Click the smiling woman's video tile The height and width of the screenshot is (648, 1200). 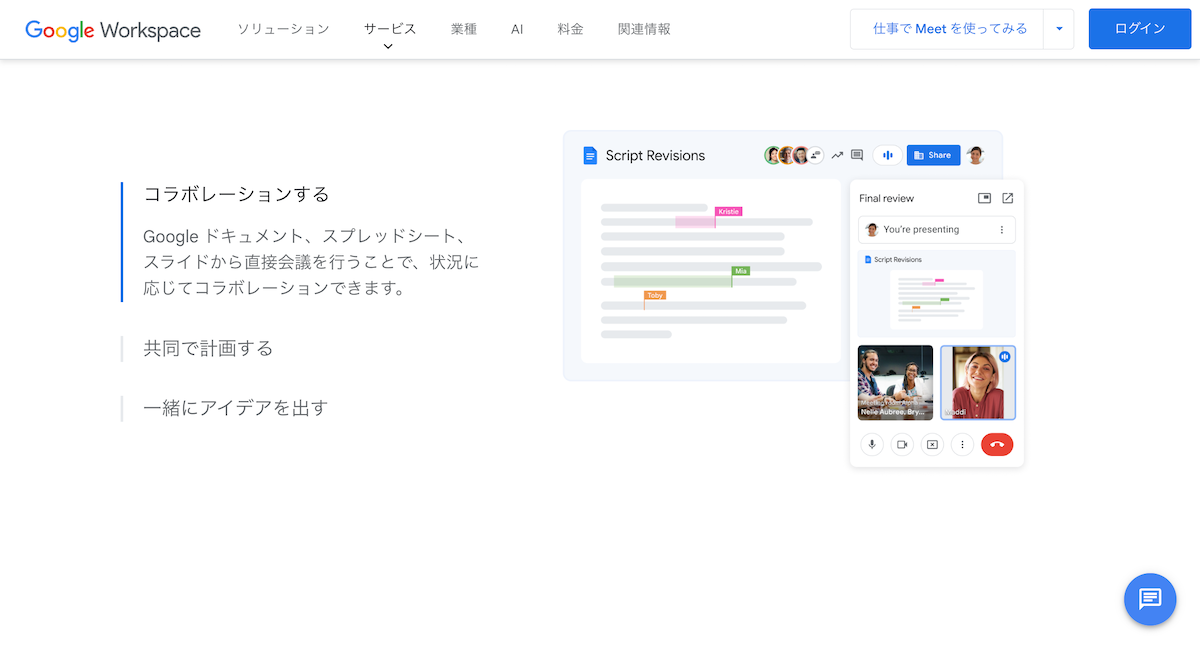pyautogui.click(x=978, y=383)
